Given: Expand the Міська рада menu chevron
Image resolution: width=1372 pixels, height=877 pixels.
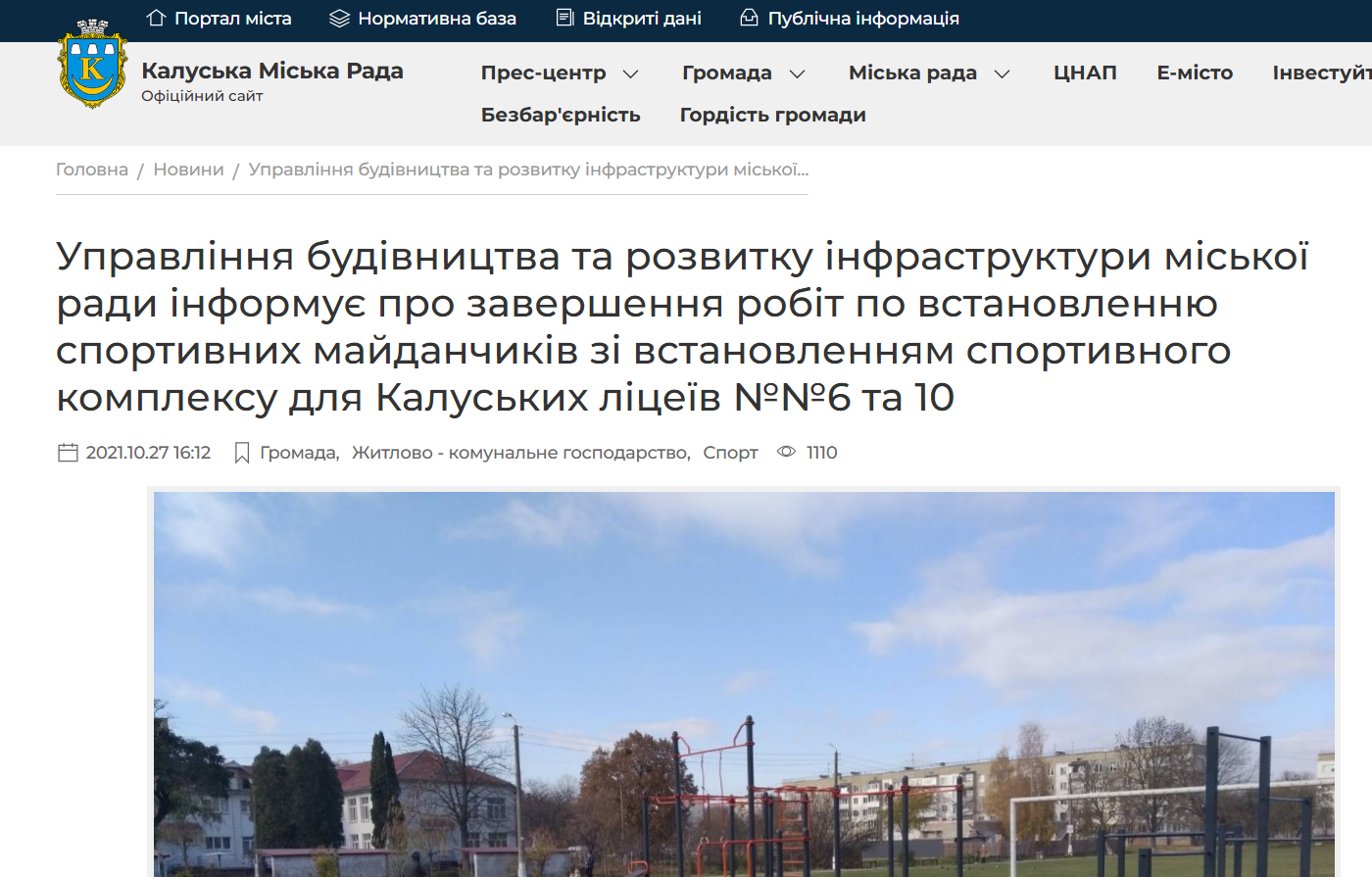Looking at the screenshot, I should [1002, 73].
